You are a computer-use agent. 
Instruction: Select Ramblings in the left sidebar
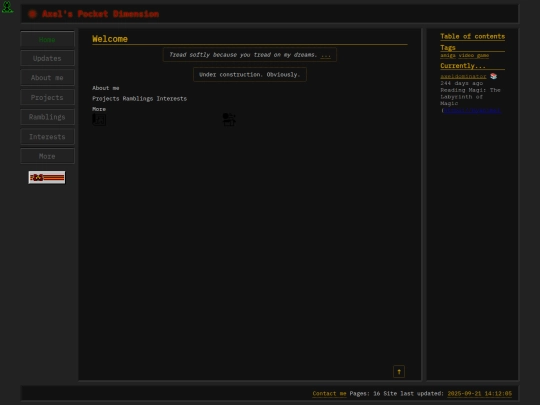pyautogui.click(x=47, y=117)
